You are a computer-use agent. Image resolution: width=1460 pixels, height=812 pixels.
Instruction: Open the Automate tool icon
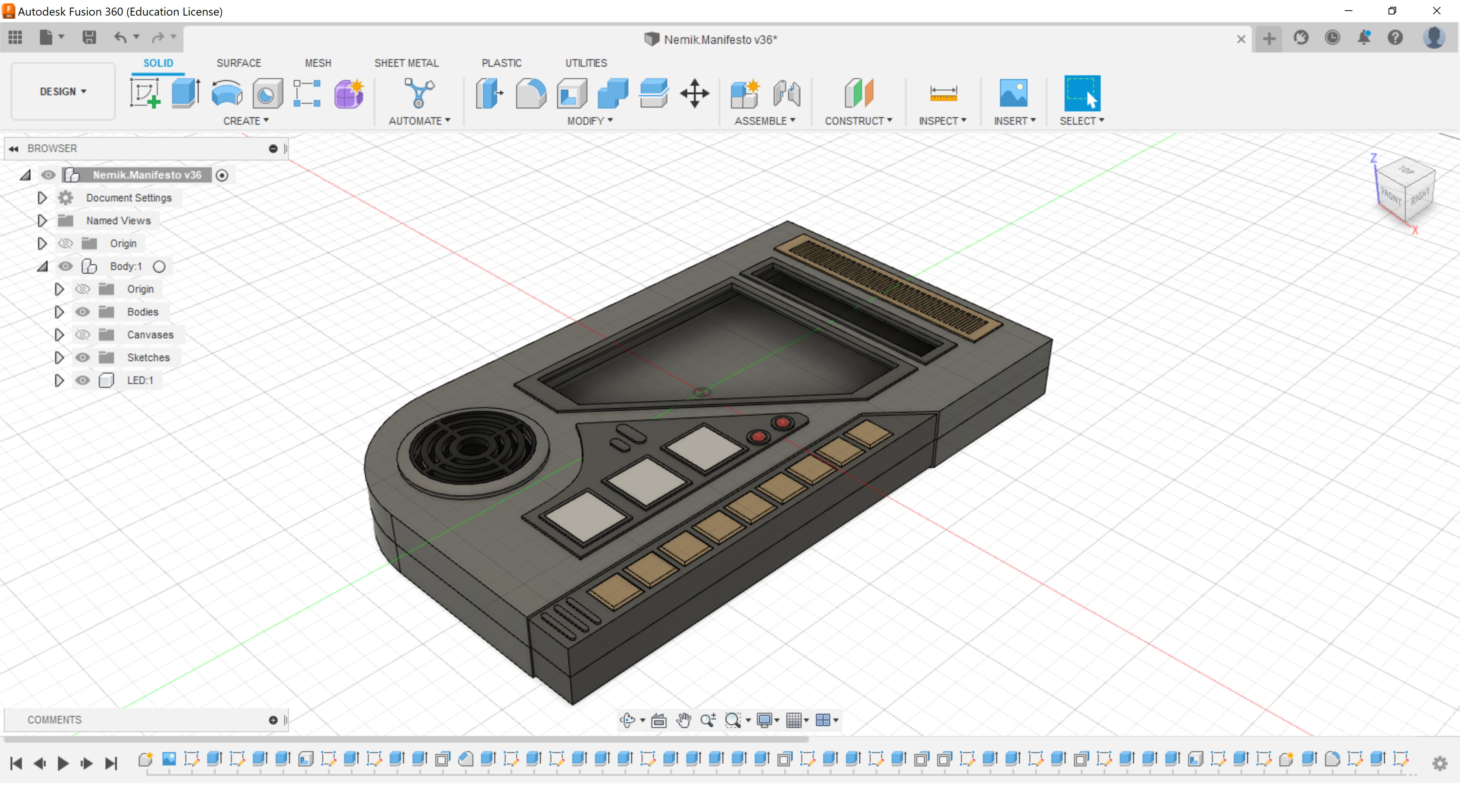click(x=419, y=93)
